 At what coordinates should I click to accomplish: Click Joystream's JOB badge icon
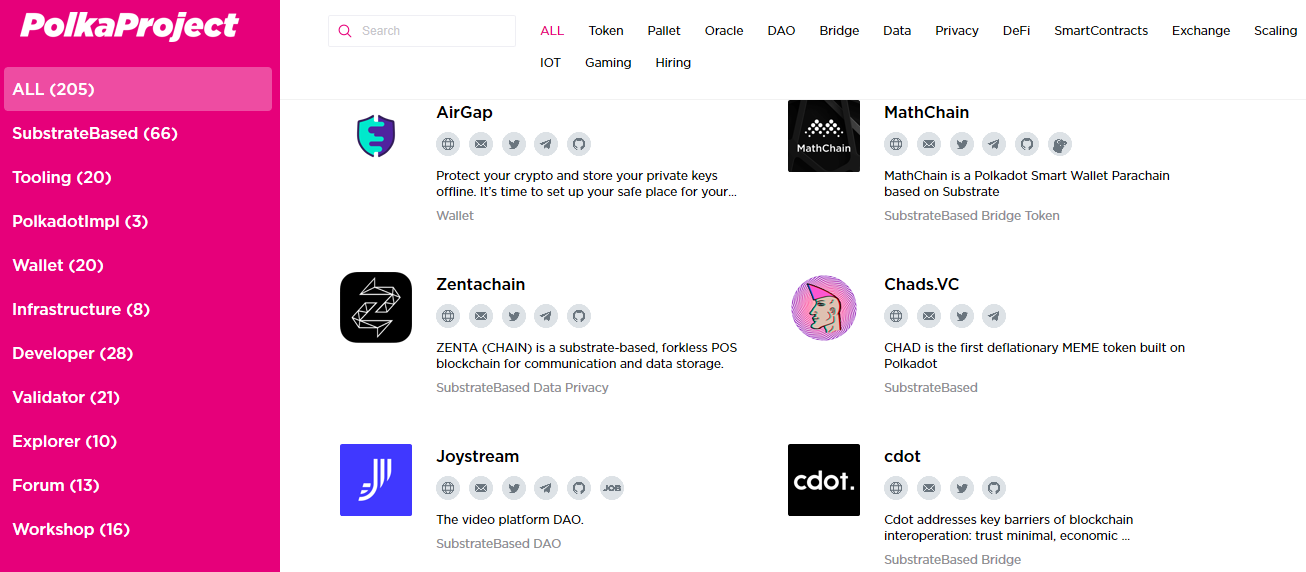pos(612,488)
